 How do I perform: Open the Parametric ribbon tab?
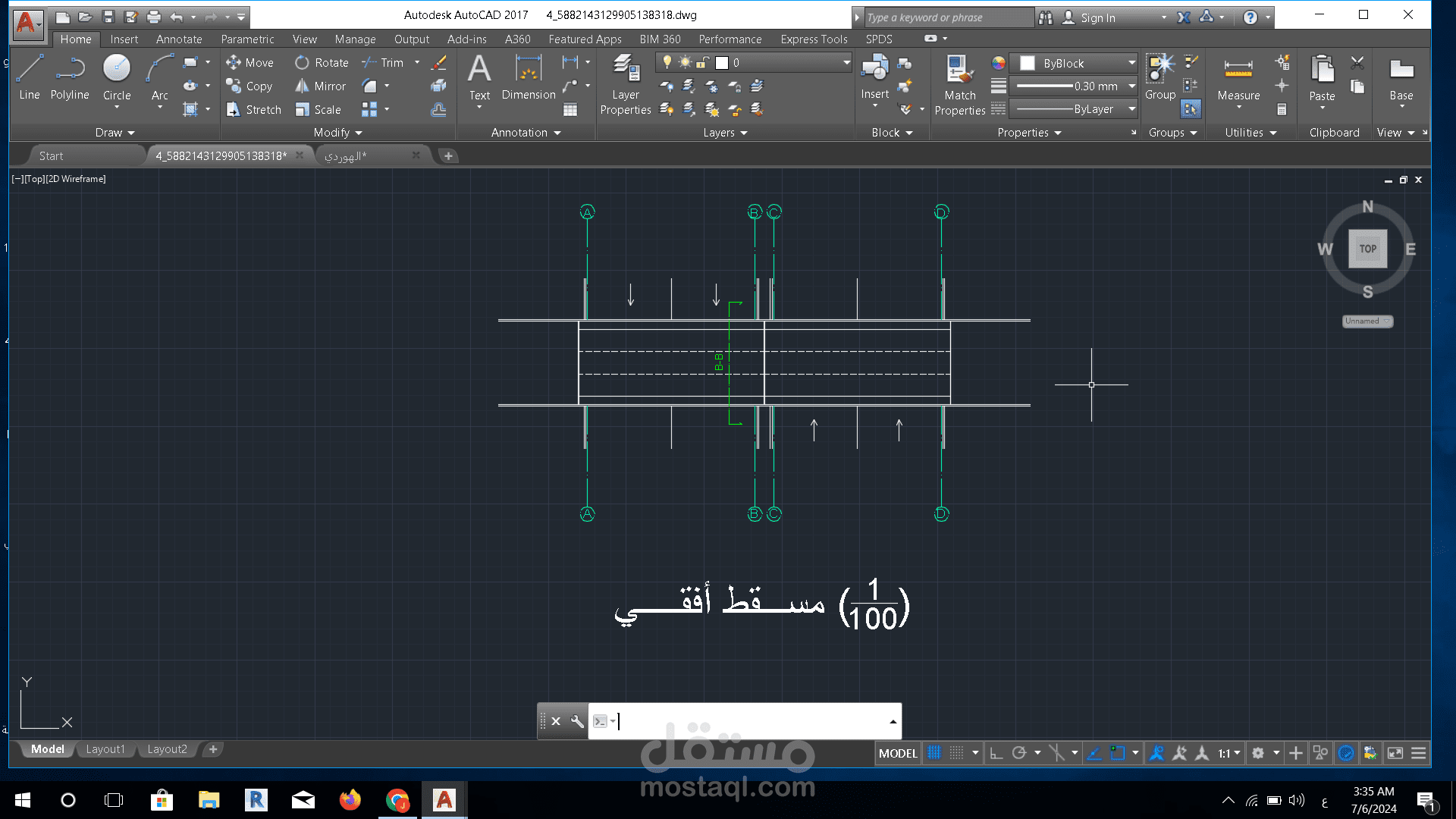click(247, 39)
